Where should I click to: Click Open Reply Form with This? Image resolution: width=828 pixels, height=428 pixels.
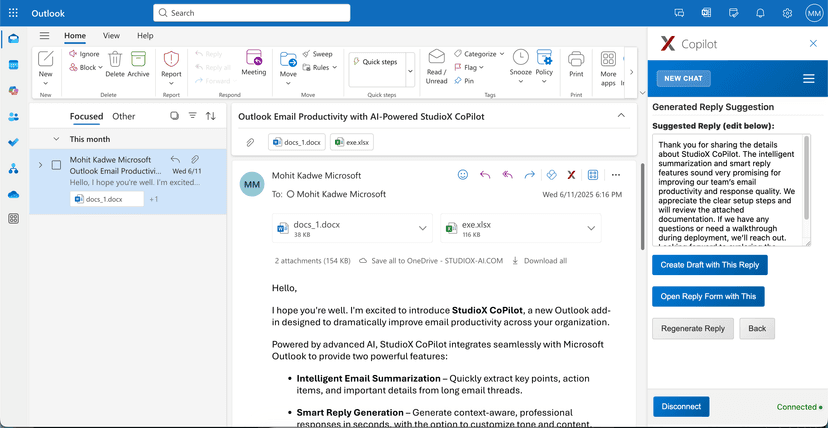(x=708, y=297)
